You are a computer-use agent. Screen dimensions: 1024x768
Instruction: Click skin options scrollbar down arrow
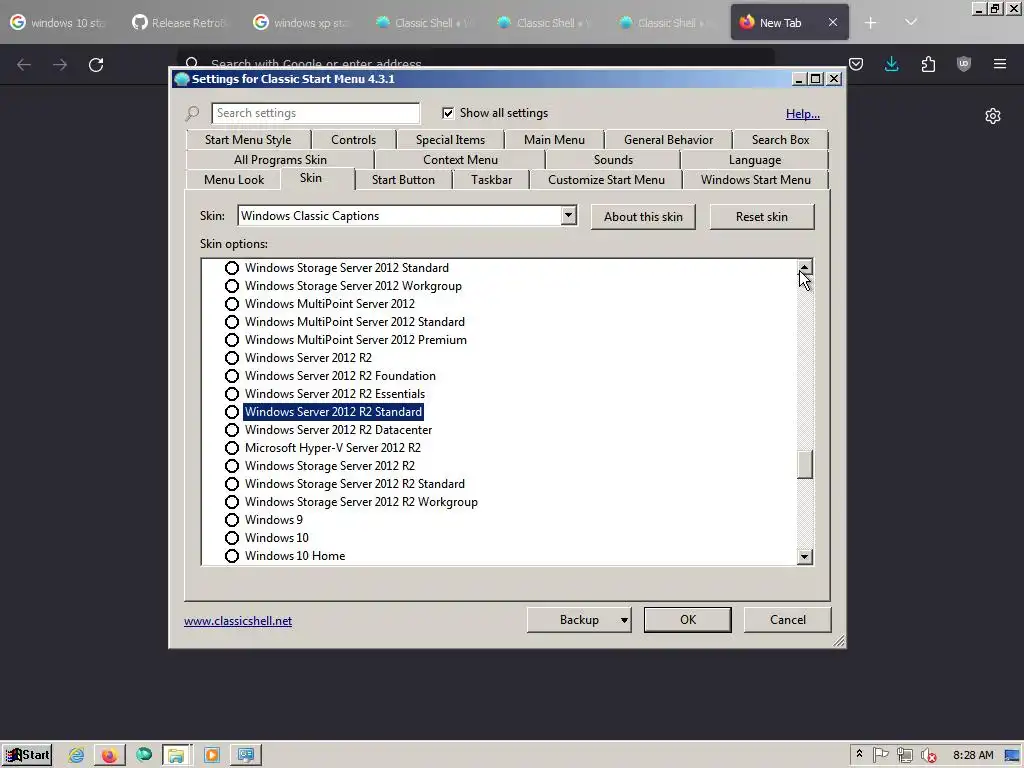(805, 556)
